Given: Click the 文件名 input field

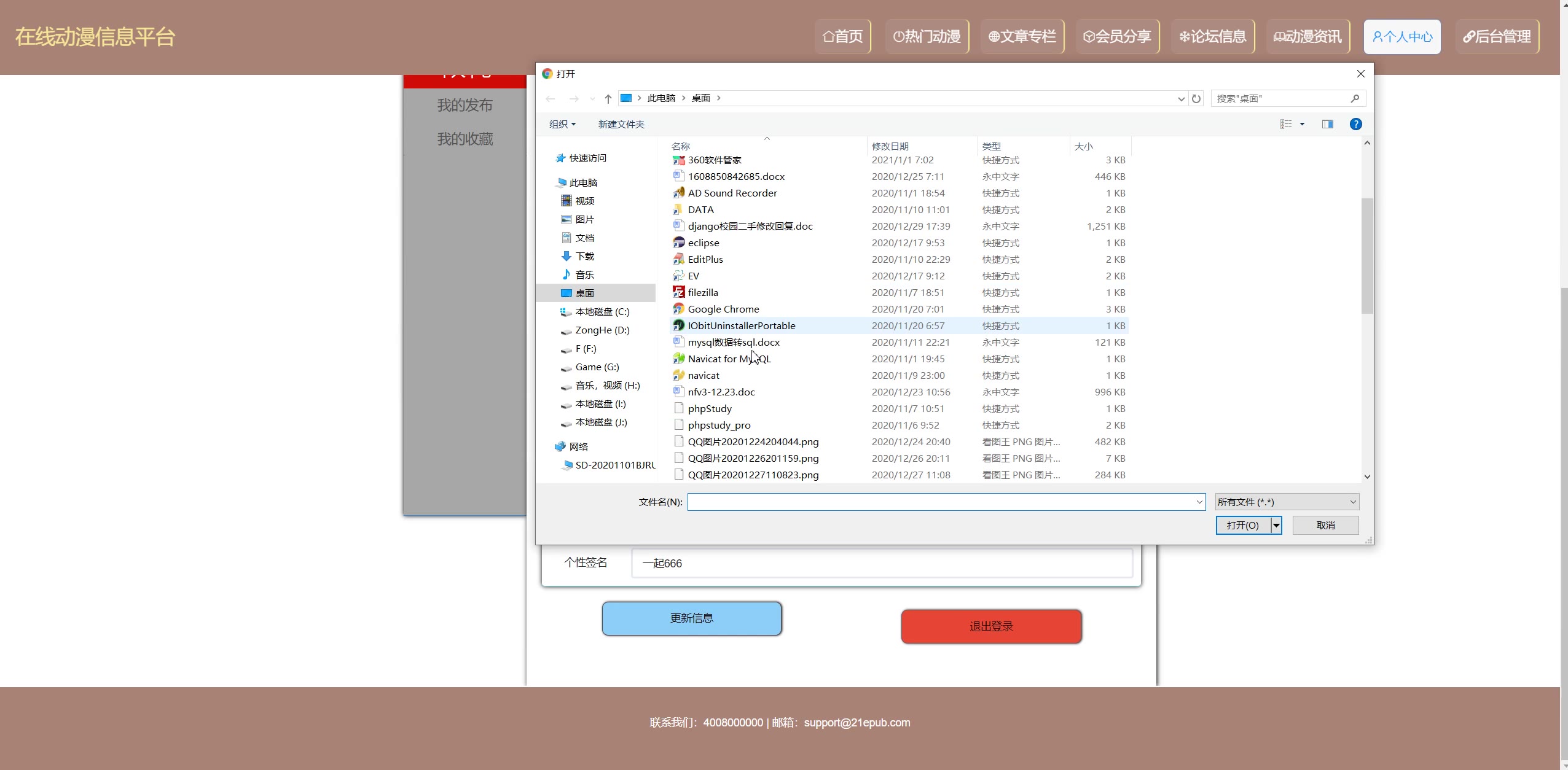Looking at the screenshot, I should tap(940, 502).
